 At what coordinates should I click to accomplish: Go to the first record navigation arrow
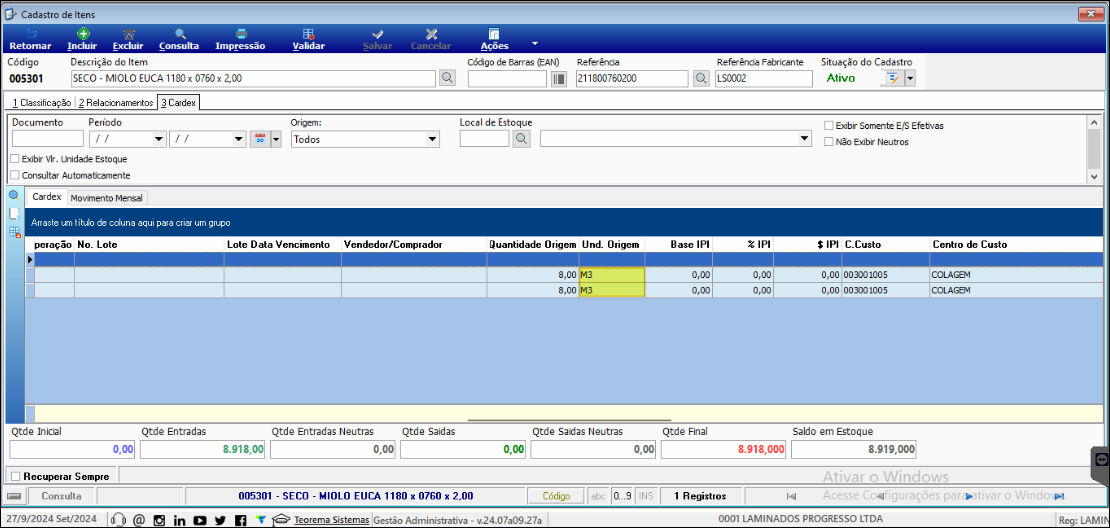791,496
